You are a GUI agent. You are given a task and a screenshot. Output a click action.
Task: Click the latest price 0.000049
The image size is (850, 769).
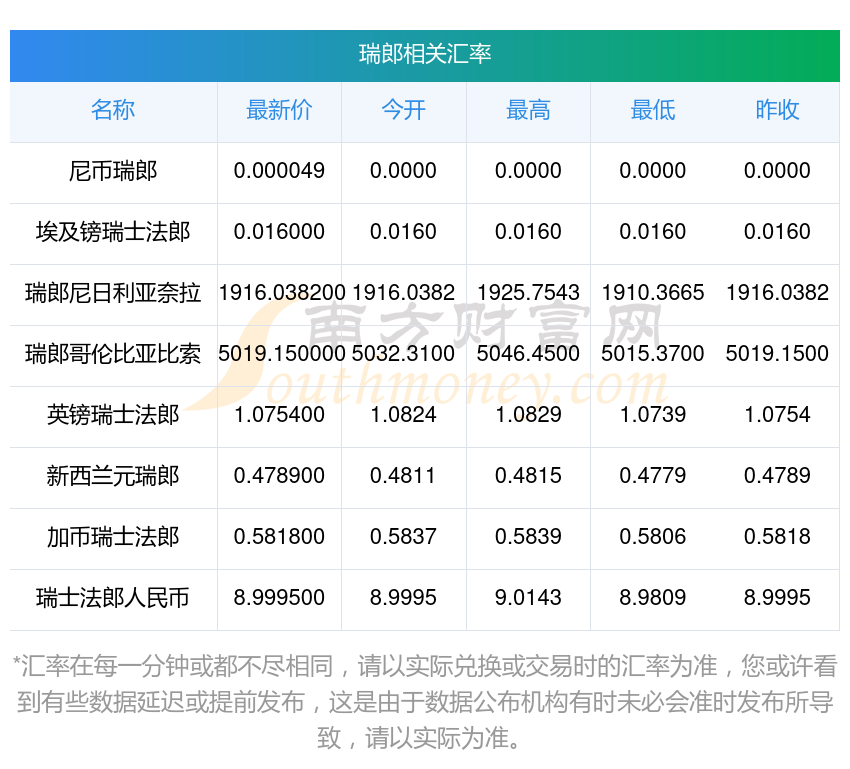pos(279,171)
